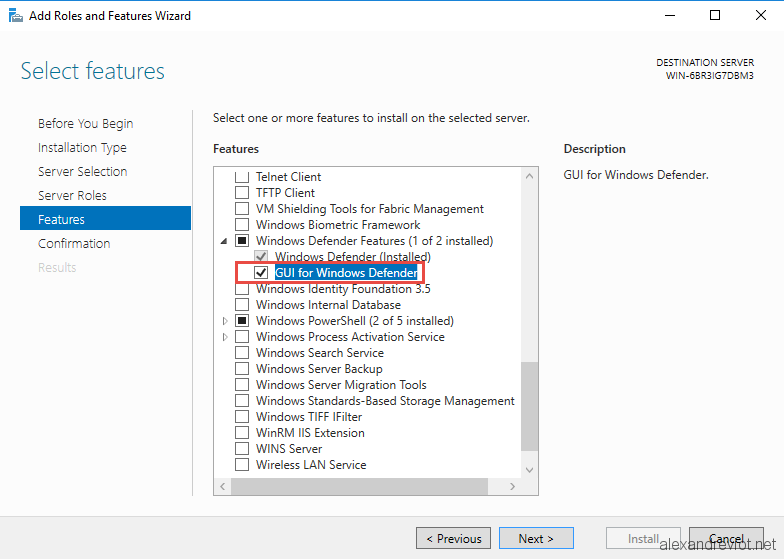Uncheck GUI for Windows Defender
This screenshot has width=784, height=559.
click(x=261, y=272)
